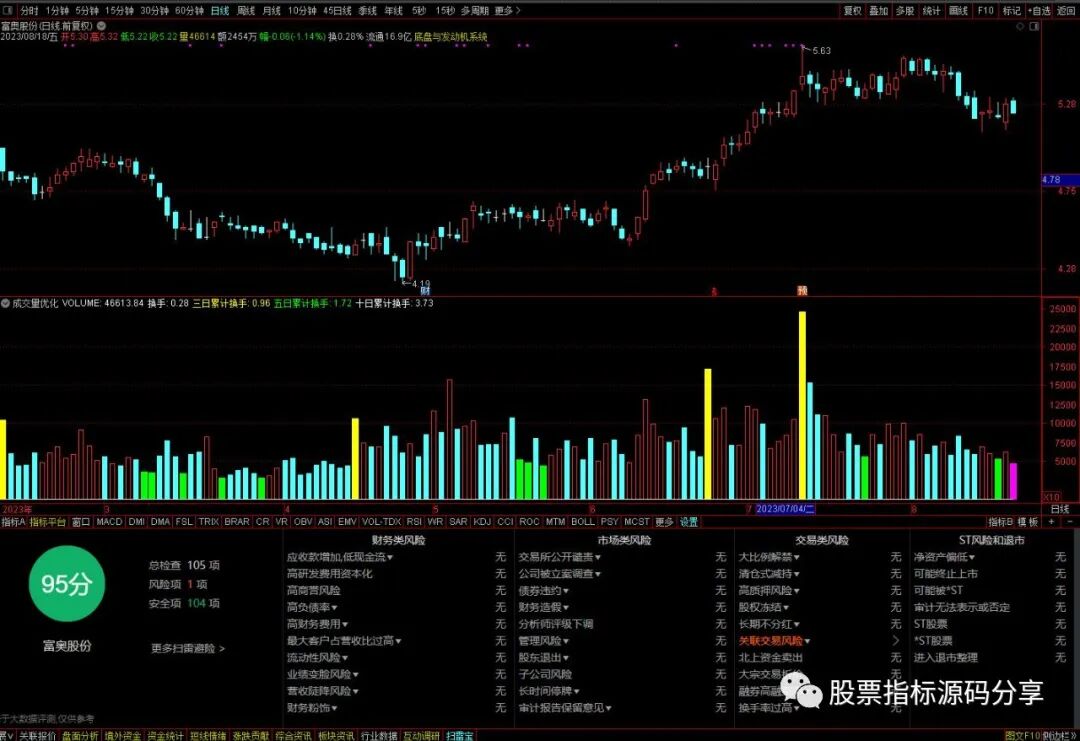
Task: Click the 多股 button
Action: (x=904, y=10)
